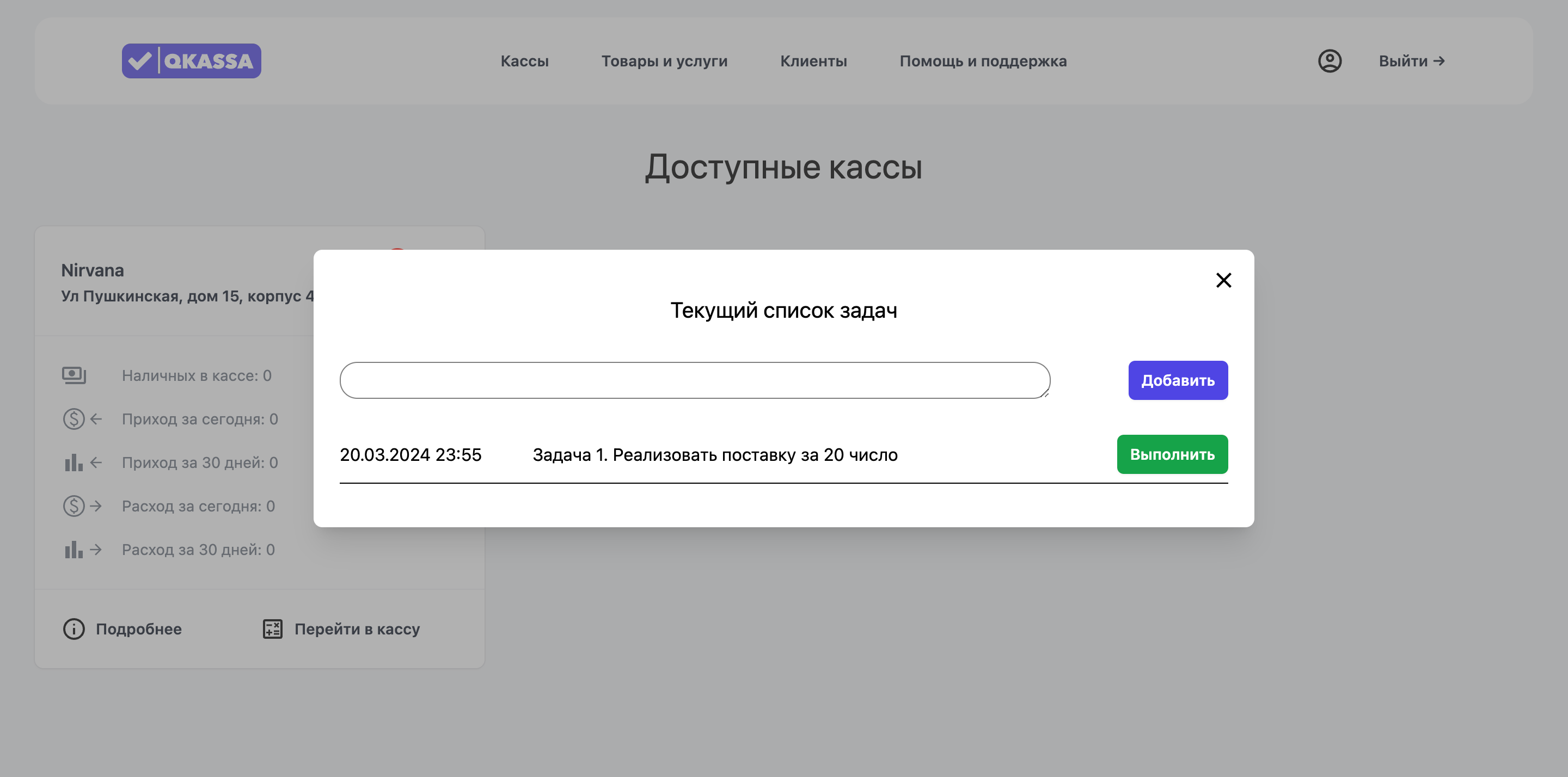Open Товары и услуги section
This screenshot has width=1568, height=777.
(x=664, y=61)
